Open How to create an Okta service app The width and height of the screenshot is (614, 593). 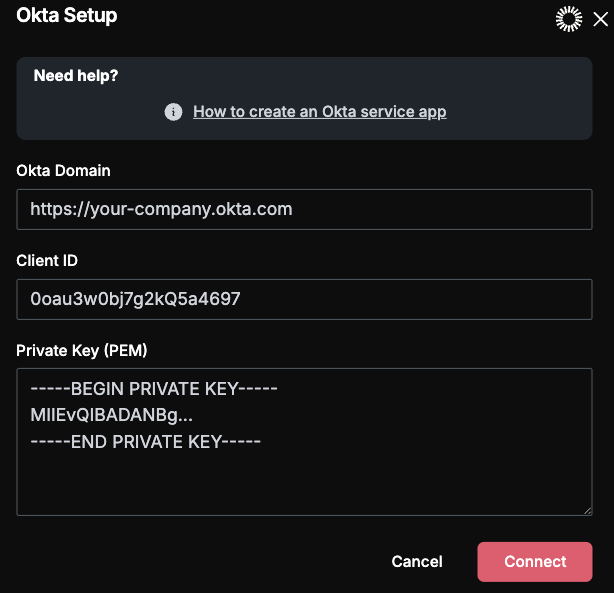[320, 112]
